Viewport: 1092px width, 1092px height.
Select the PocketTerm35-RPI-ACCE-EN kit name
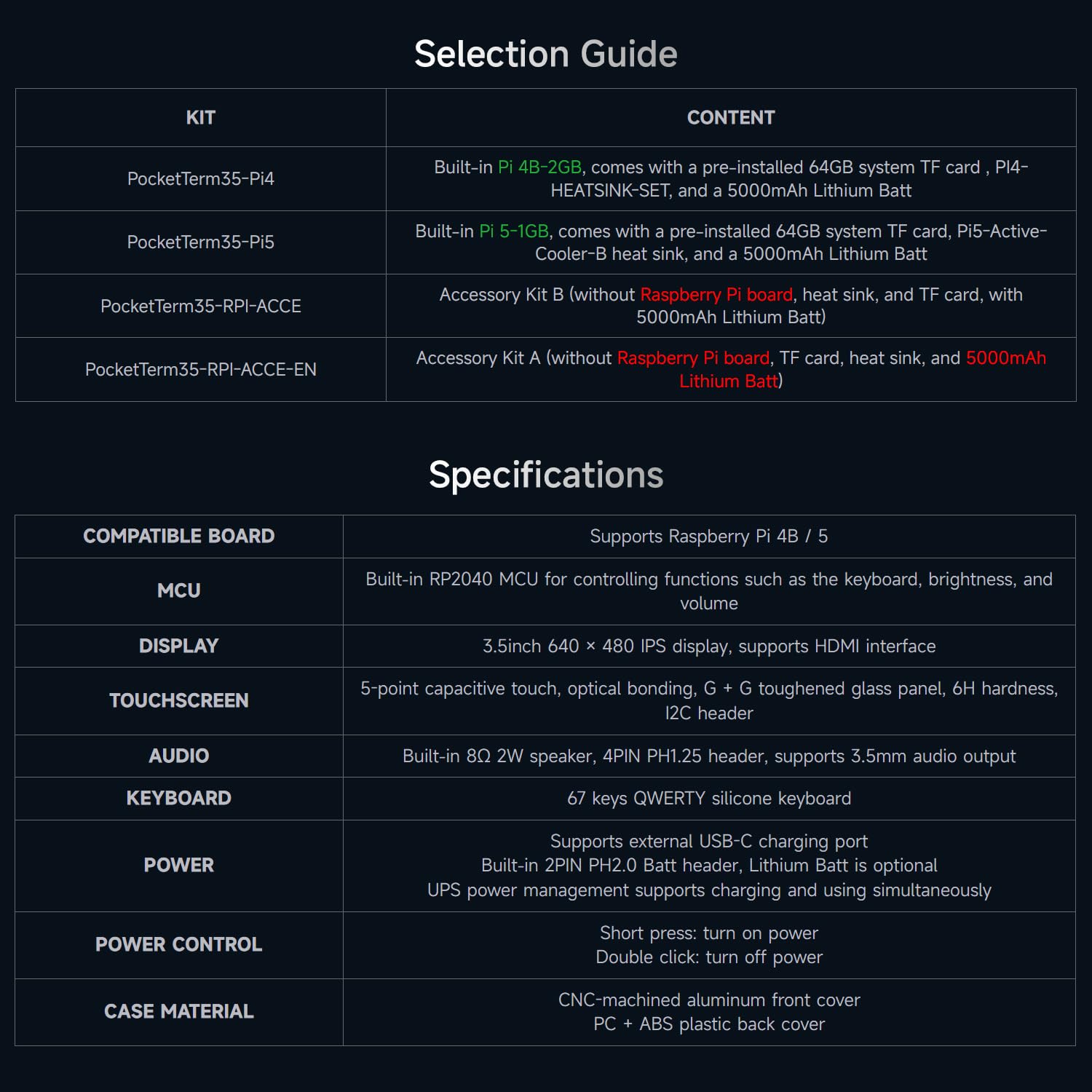(x=201, y=370)
